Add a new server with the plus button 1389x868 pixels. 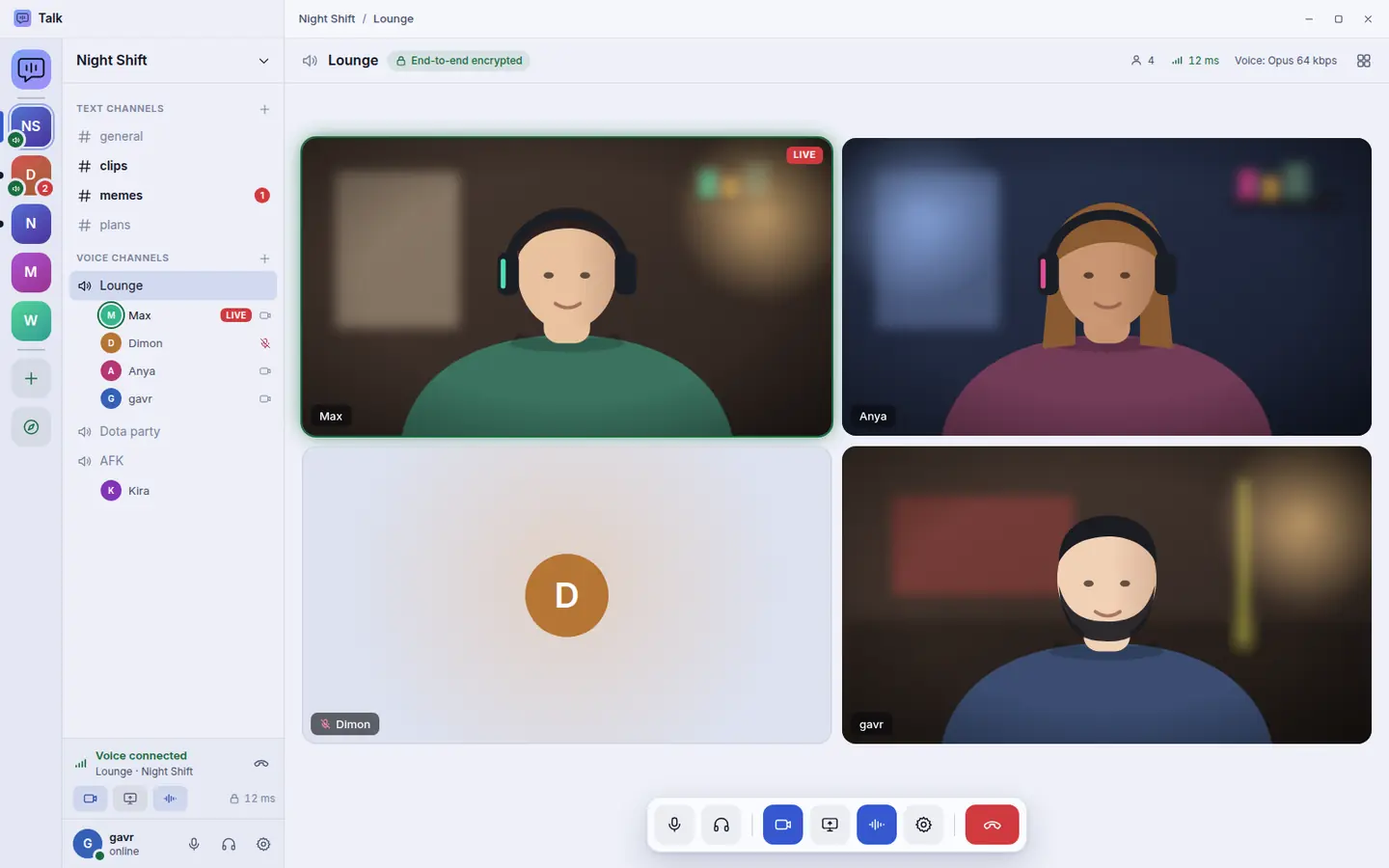coord(31,379)
